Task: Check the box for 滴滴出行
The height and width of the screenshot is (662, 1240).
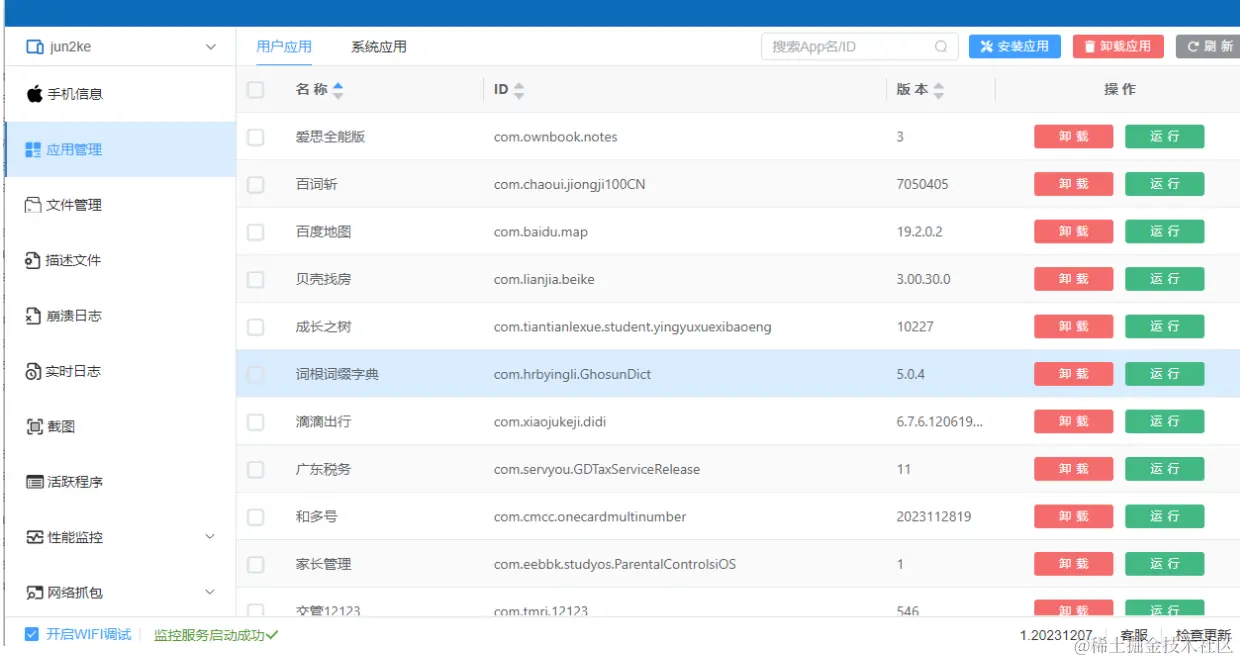Action: [x=256, y=422]
